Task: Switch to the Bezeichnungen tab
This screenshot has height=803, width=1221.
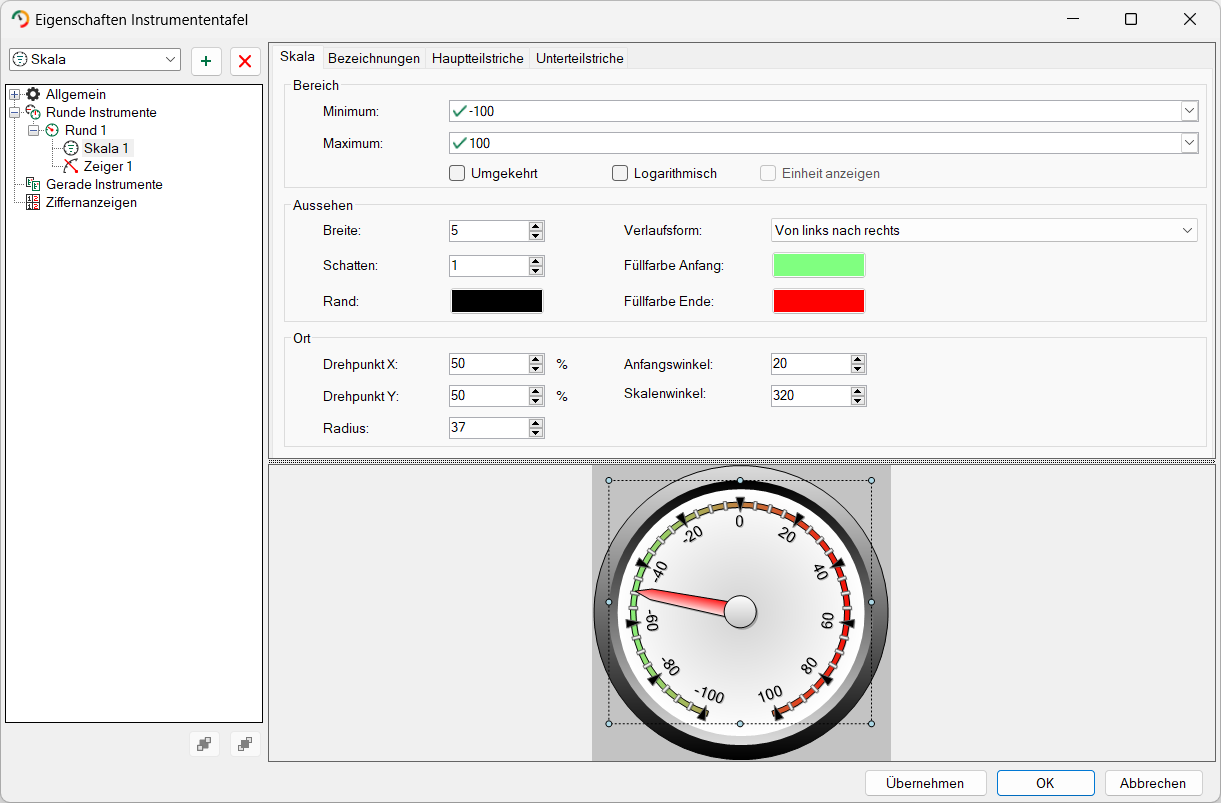Action: (374, 59)
